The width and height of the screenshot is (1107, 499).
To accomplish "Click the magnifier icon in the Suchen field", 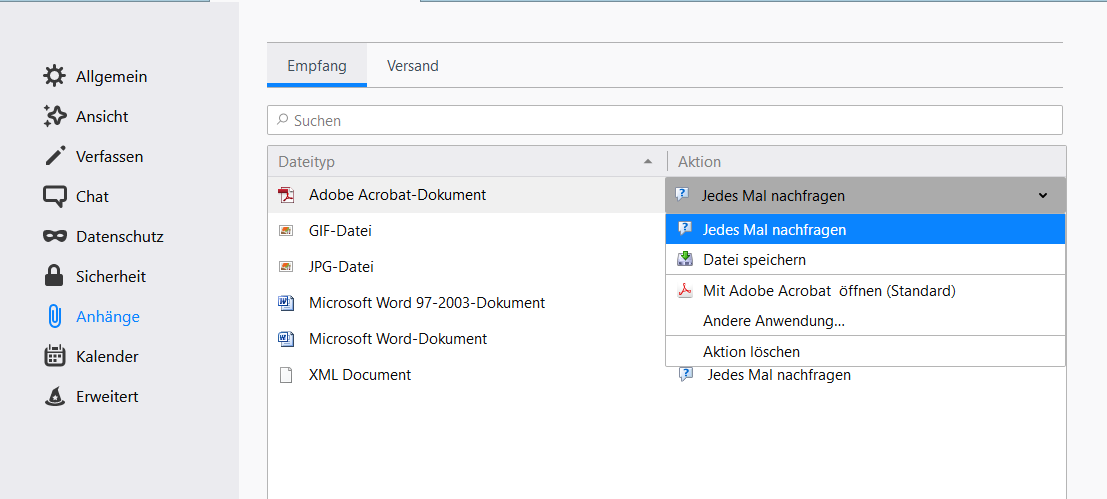I will coord(282,120).
